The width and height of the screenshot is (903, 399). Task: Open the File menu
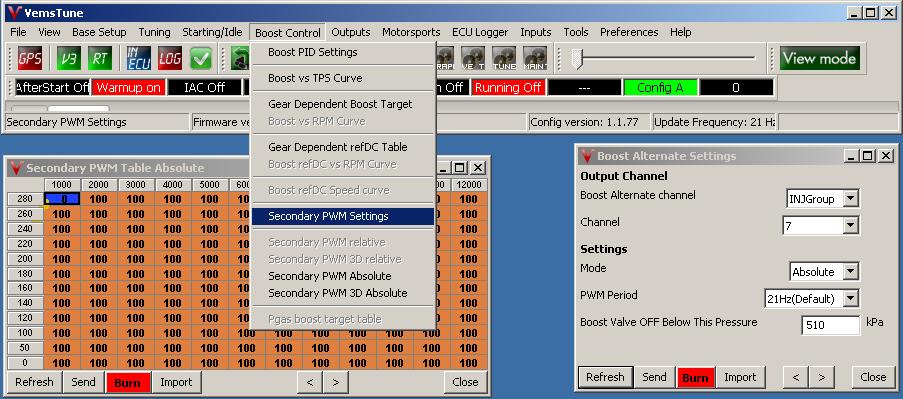[x=18, y=32]
